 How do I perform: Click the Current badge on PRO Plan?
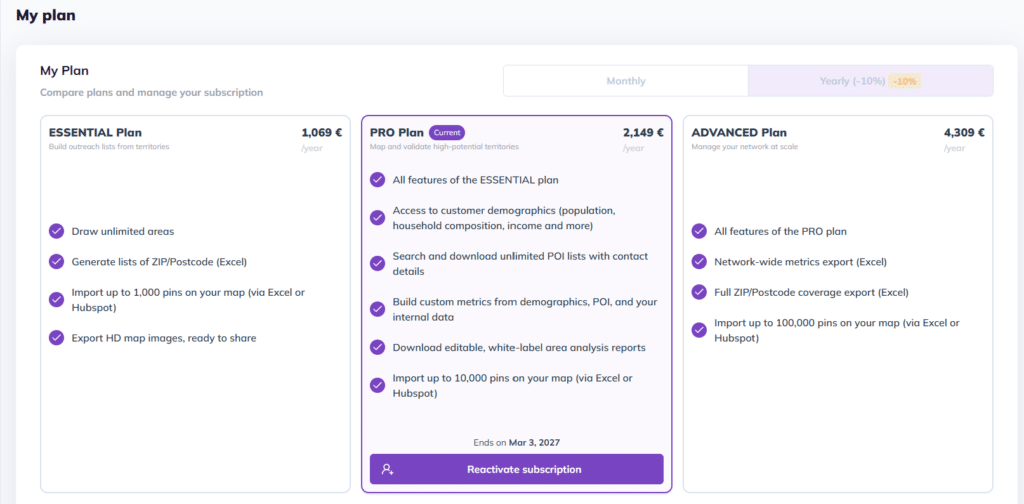pyautogui.click(x=447, y=132)
